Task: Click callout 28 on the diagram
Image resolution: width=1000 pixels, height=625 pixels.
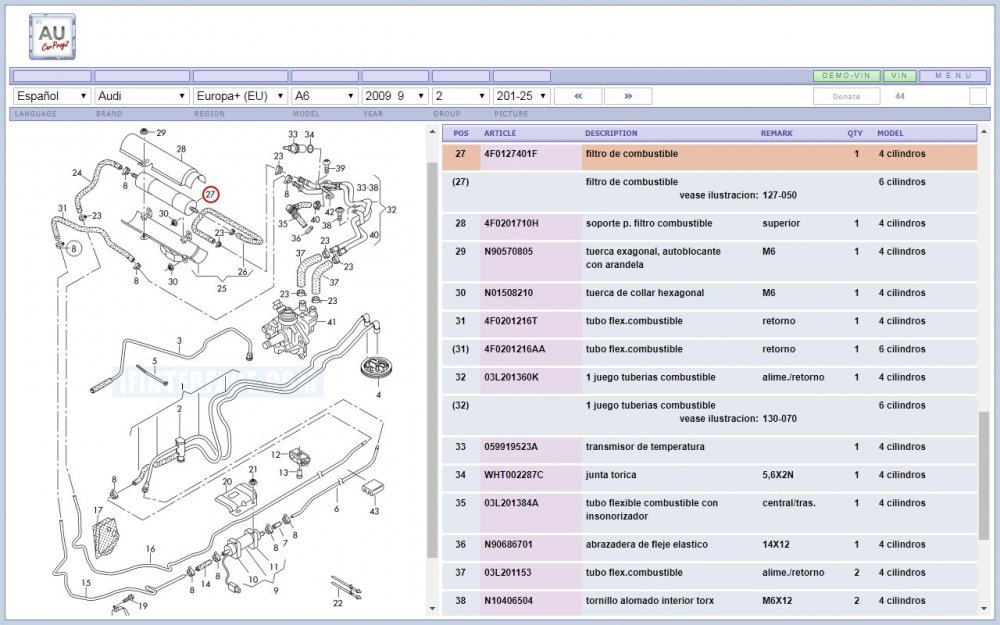Action: pyautogui.click(x=181, y=149)
